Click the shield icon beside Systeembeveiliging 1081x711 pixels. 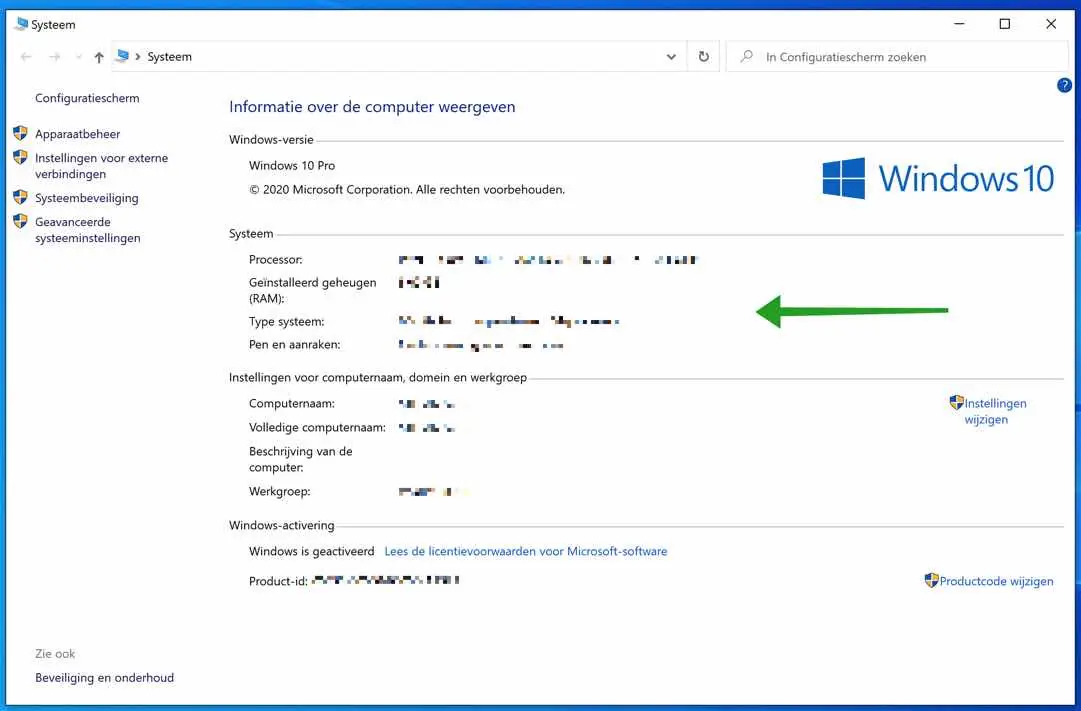21,197
